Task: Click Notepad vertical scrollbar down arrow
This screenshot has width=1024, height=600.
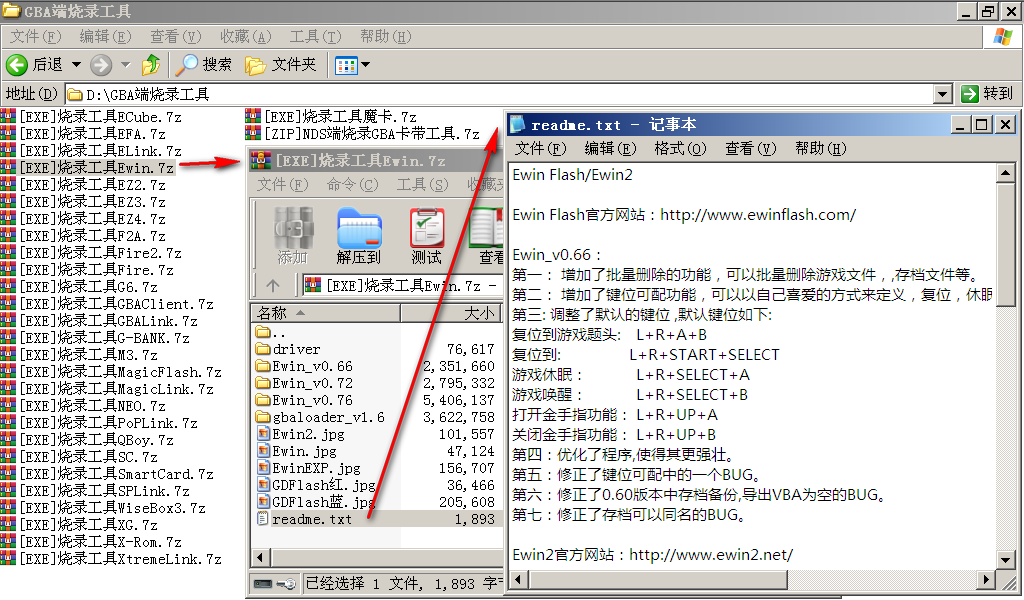Action: click(1007, 581)
